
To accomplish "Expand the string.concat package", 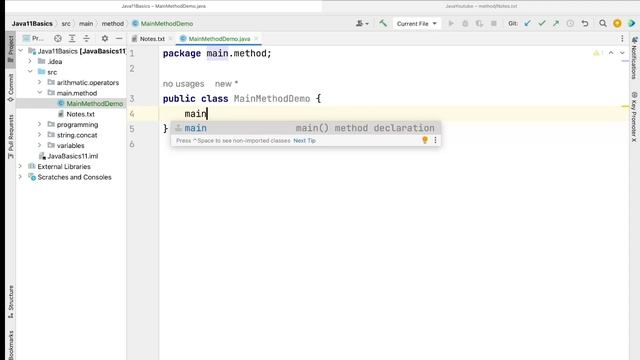I will pyautogui.click(x=40, y=135).
